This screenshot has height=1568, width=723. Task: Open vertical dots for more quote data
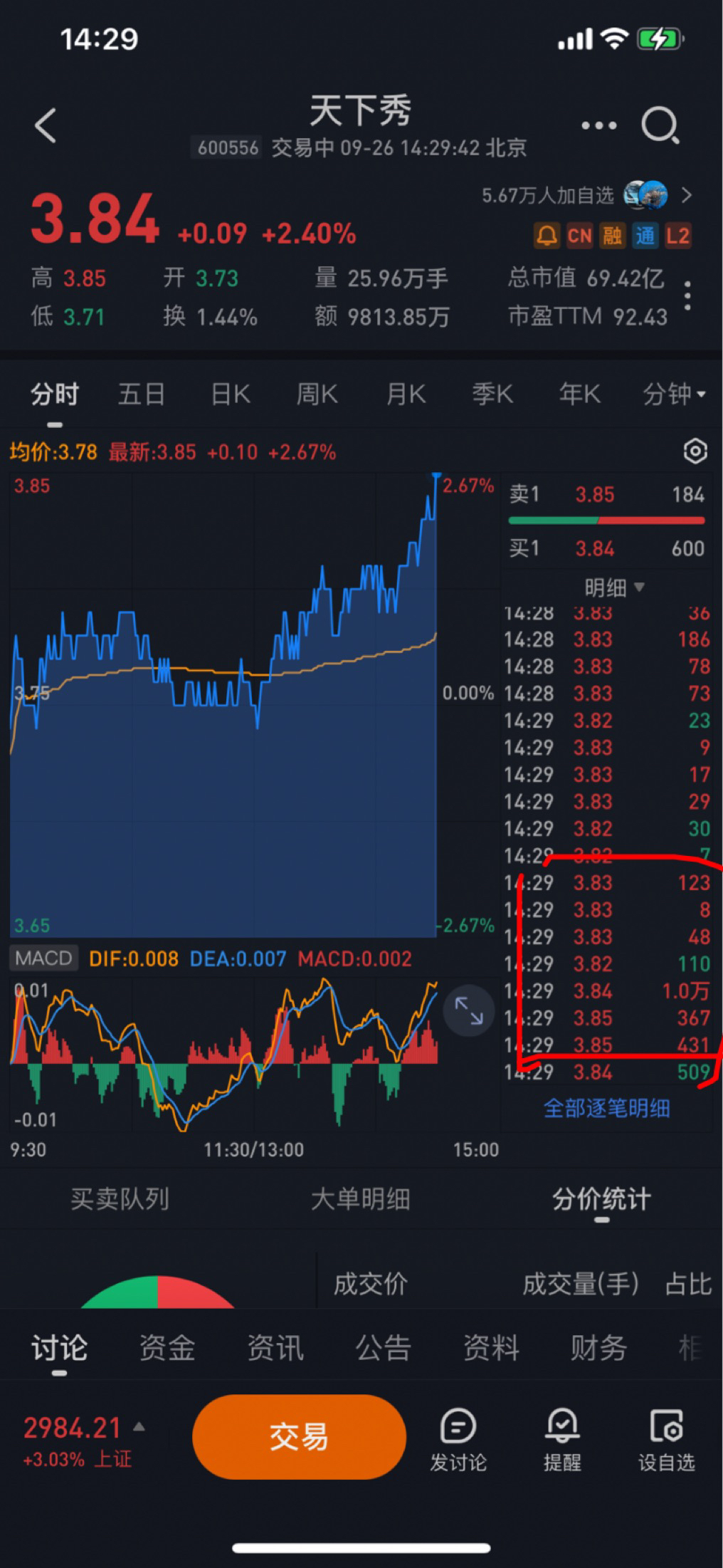(x=687, y=296)
